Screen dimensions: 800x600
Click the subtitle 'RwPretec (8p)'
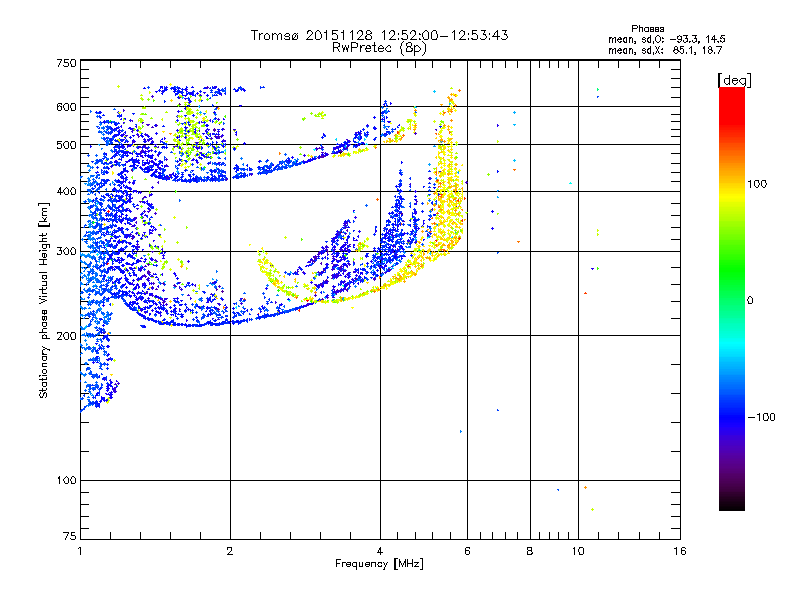(379, 48)
